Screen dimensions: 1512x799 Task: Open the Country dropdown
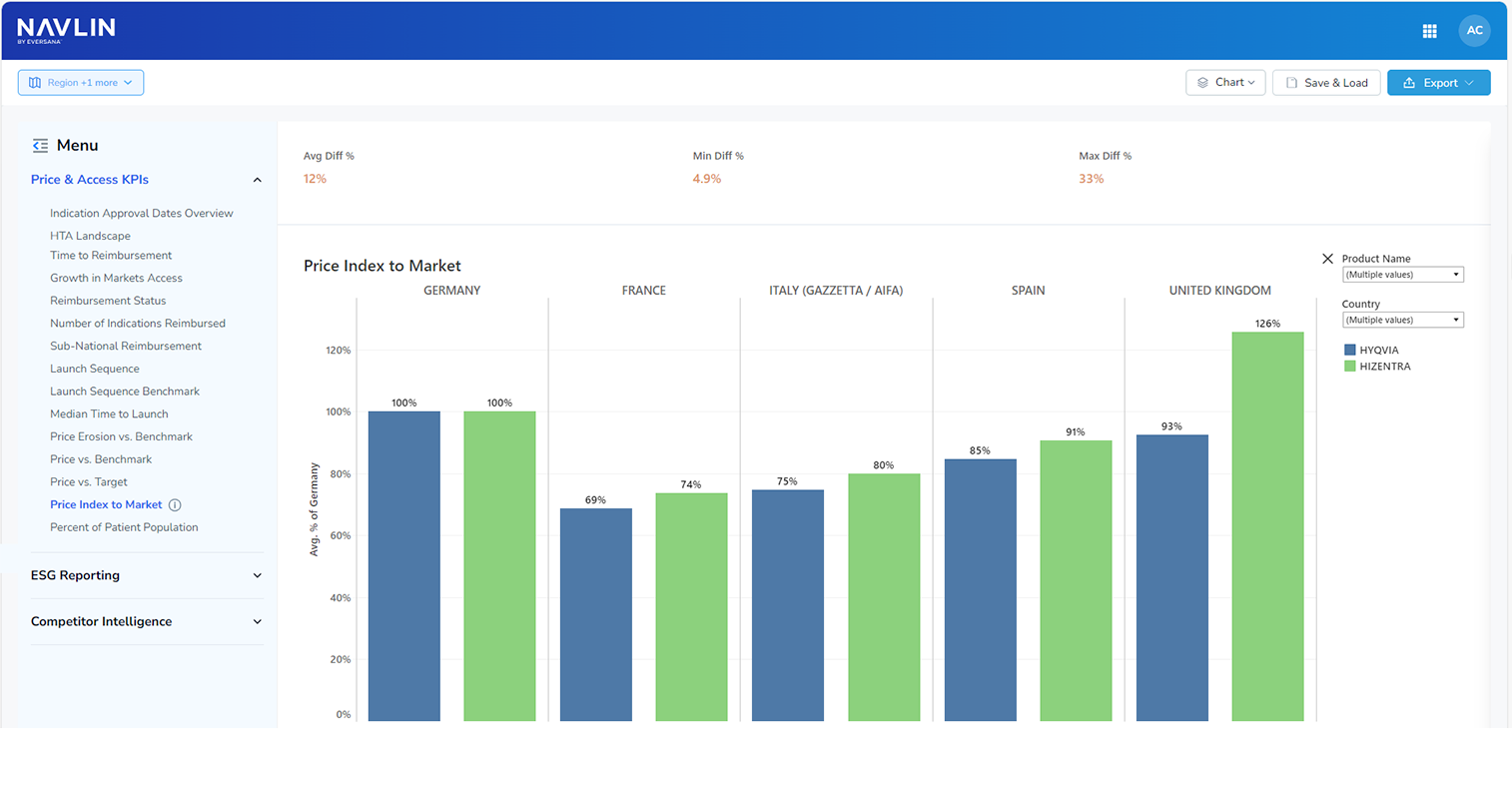(x=1402, y=321)
